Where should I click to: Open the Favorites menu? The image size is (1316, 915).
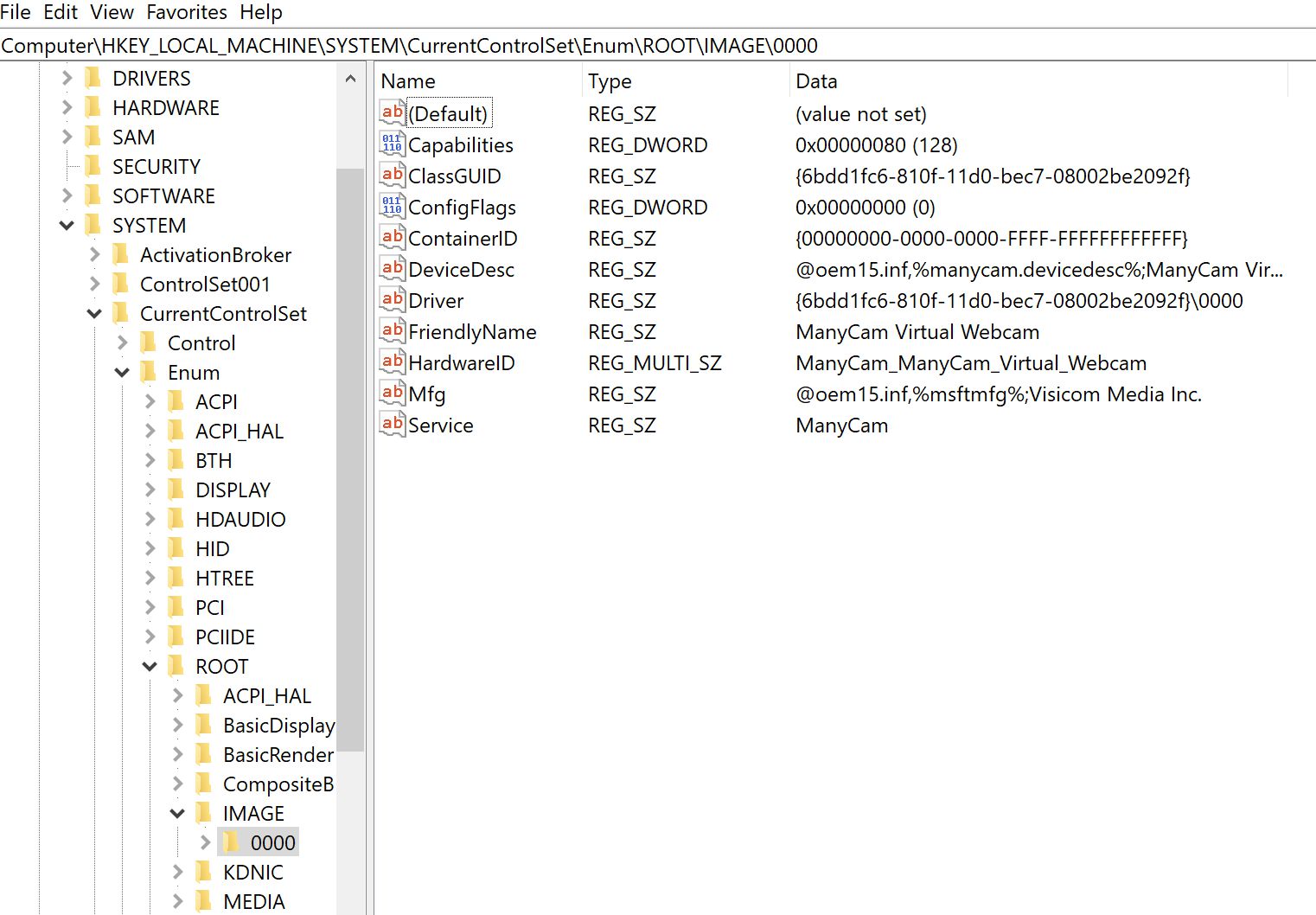[x=187, y=12]
